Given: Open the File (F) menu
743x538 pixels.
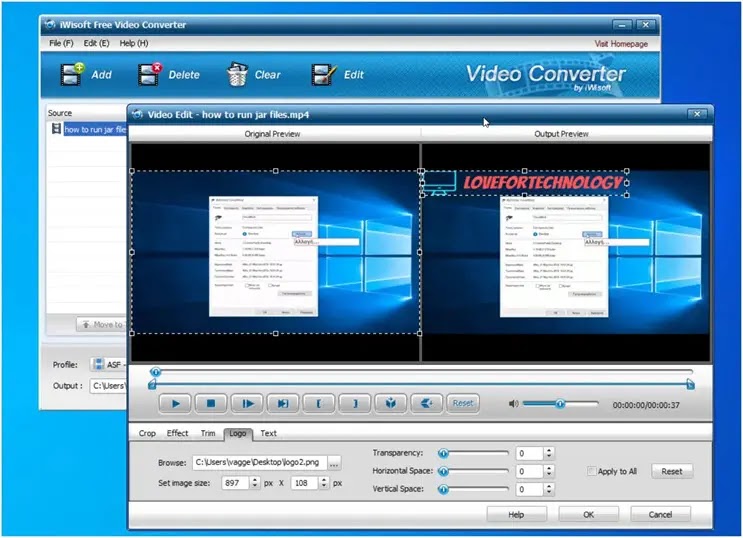Looking at the screenshot, I should click(x=61, y=43).
